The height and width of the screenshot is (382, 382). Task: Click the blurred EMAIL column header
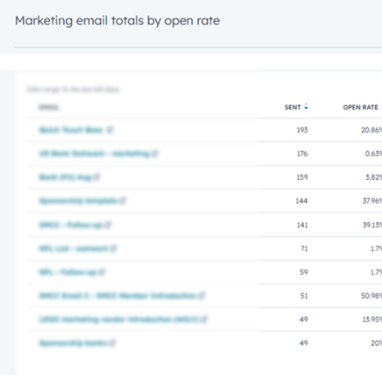(x=49, y=107)
